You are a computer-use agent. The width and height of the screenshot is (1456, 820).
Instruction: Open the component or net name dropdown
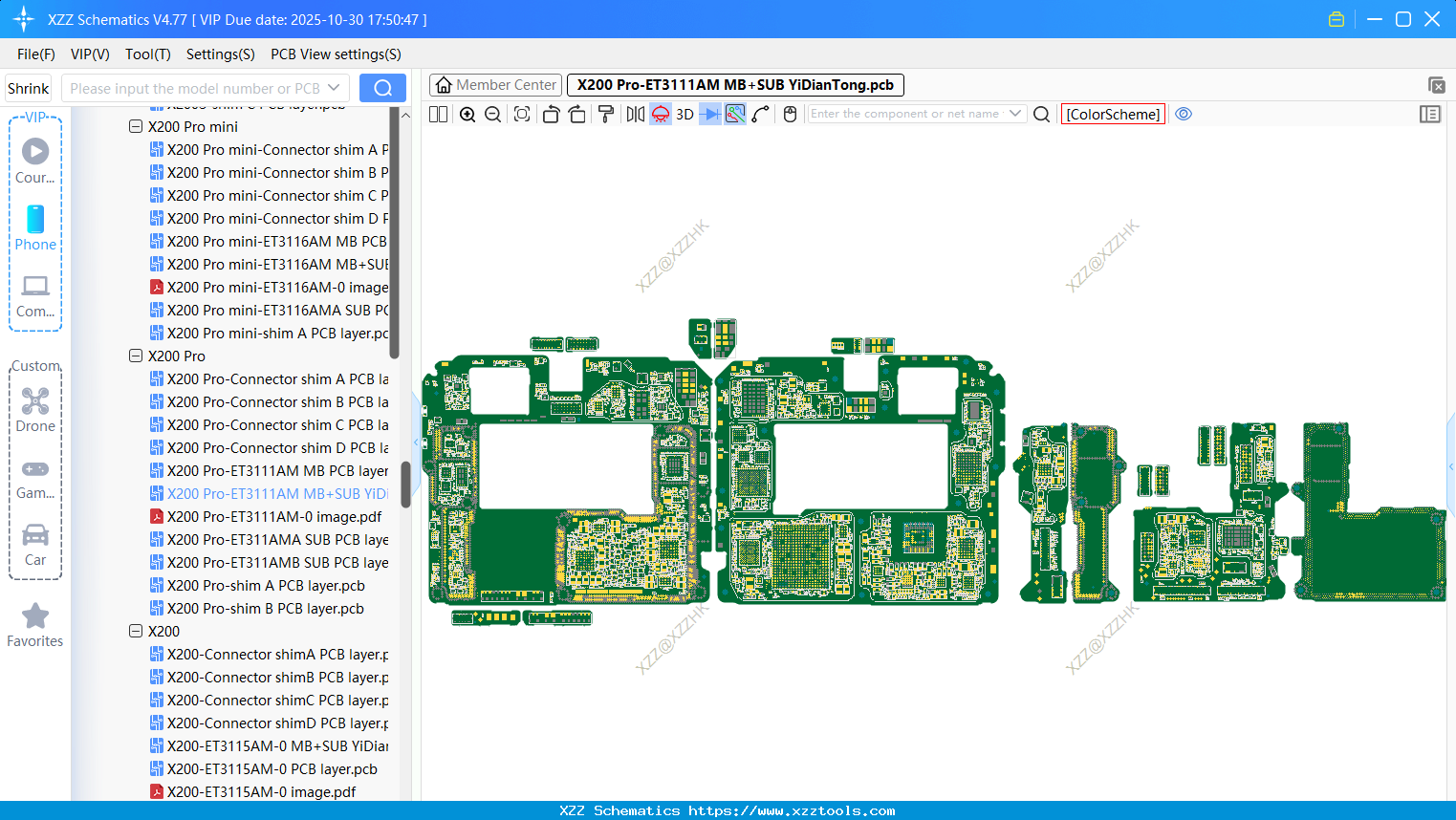[x=1015, y=114]
